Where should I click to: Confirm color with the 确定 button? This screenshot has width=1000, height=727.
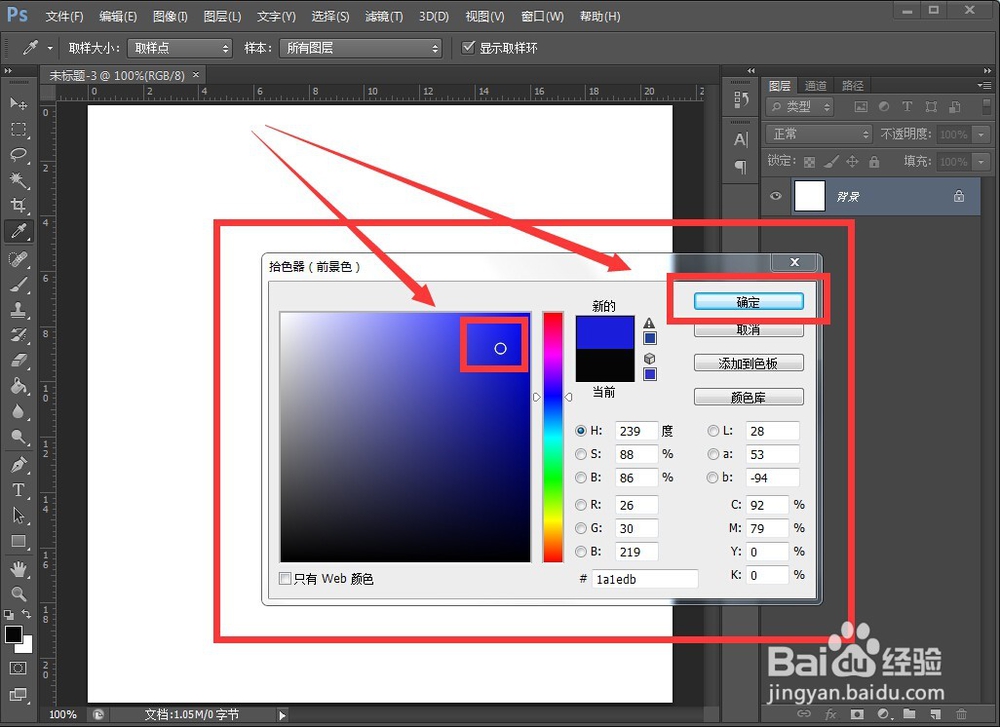(748, 302)
